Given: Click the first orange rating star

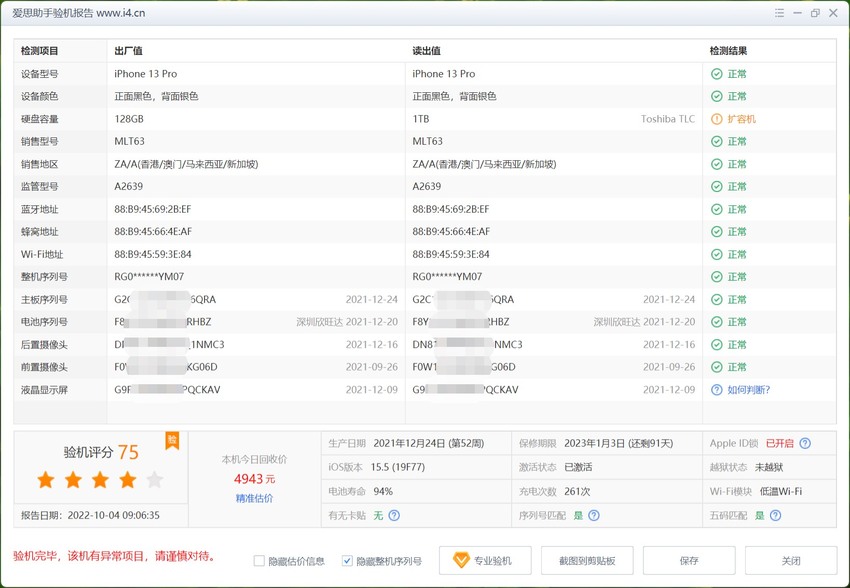Looking at the screenshot, I should click(46, 480).
